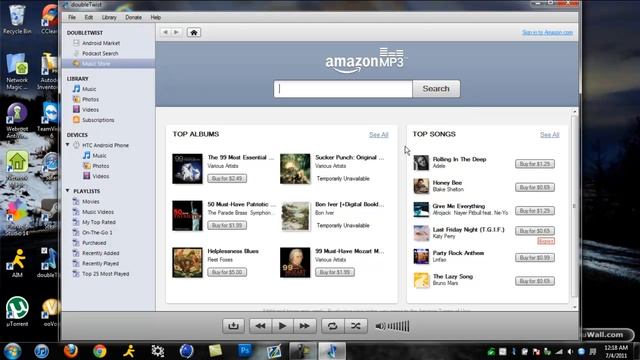This screenshot has height=360, width=640.
Task: Buy Give Me Everything song
Action: tap(535, 211)
